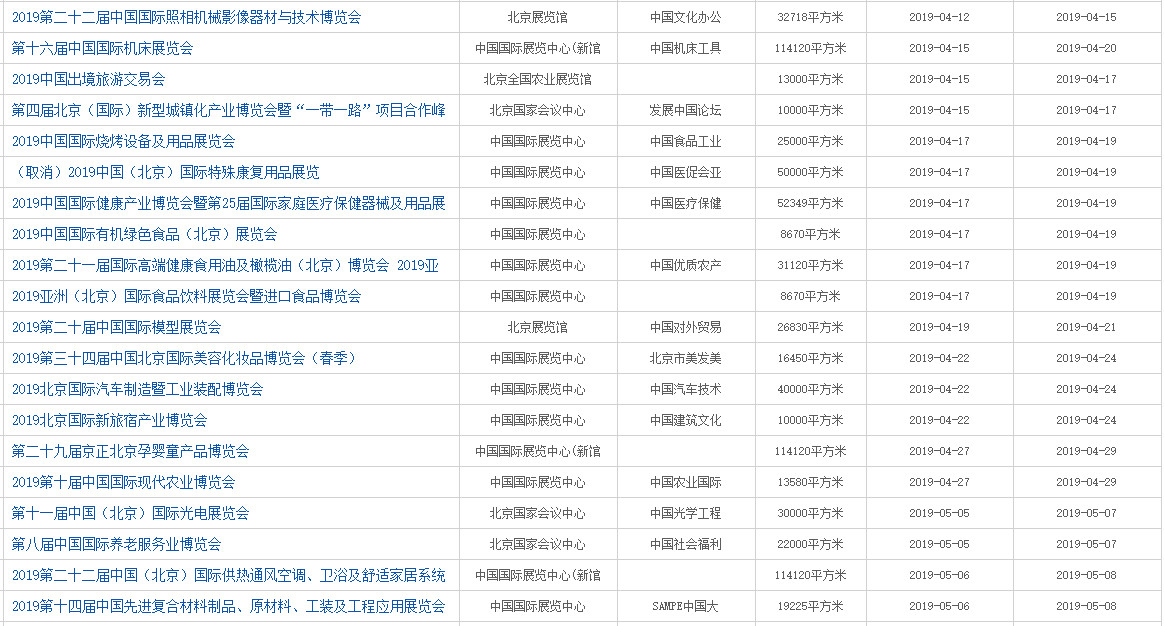Click organizer 中国农业国际
This screenshot has height=626, width=1165.
685,483
